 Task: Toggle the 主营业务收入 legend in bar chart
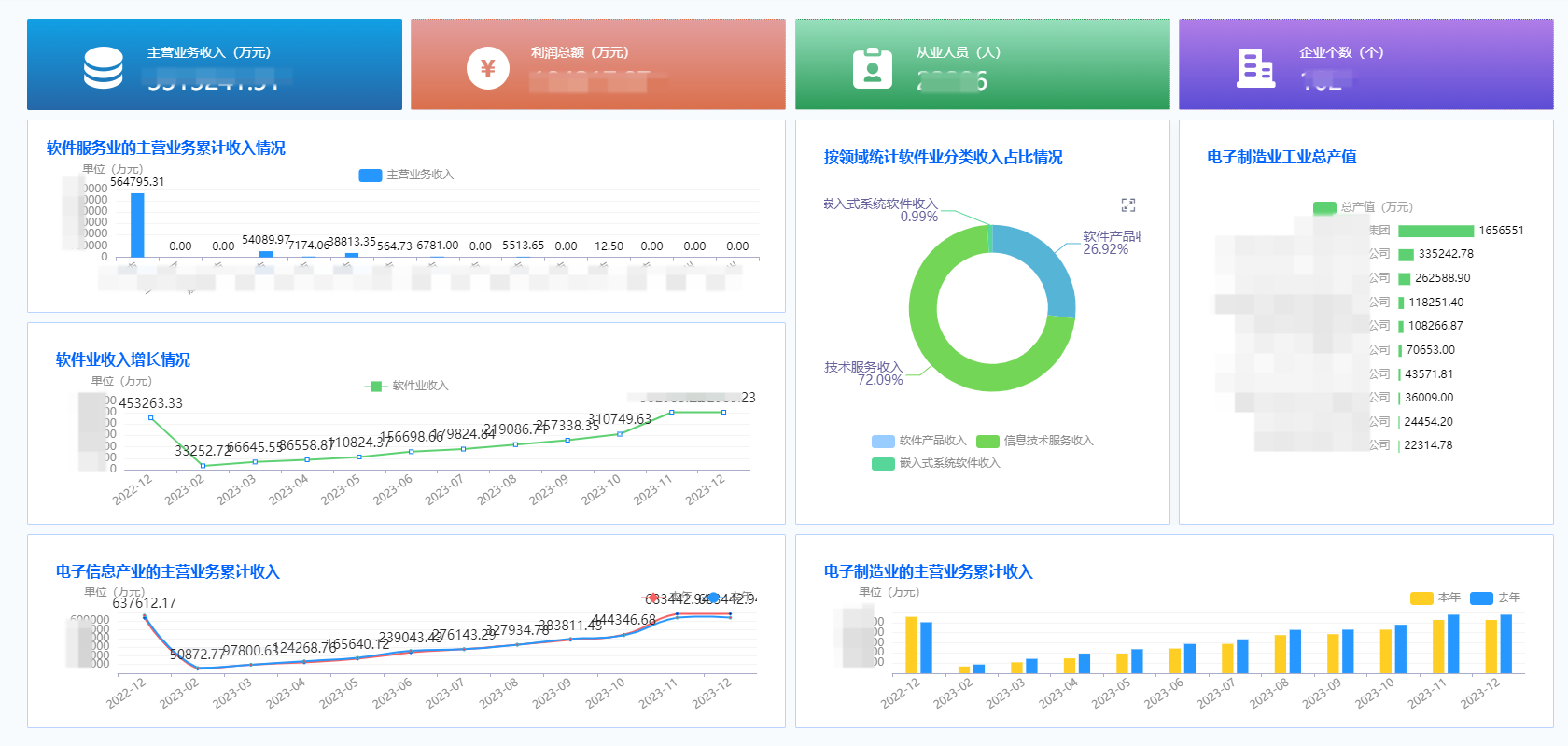click(406, 175)
